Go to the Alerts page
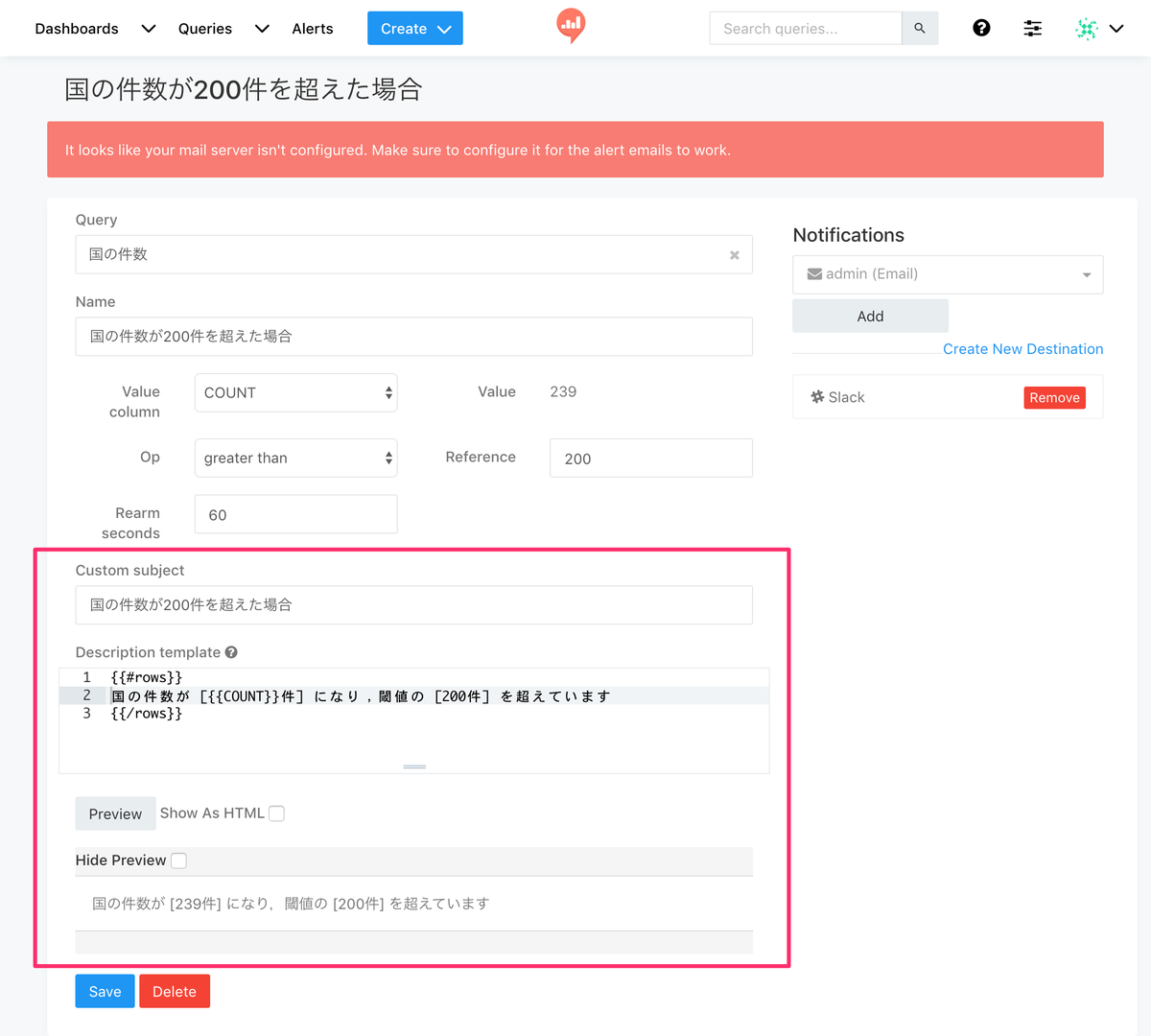Viewport: 1151px width, 1036px height. (313, 29)
